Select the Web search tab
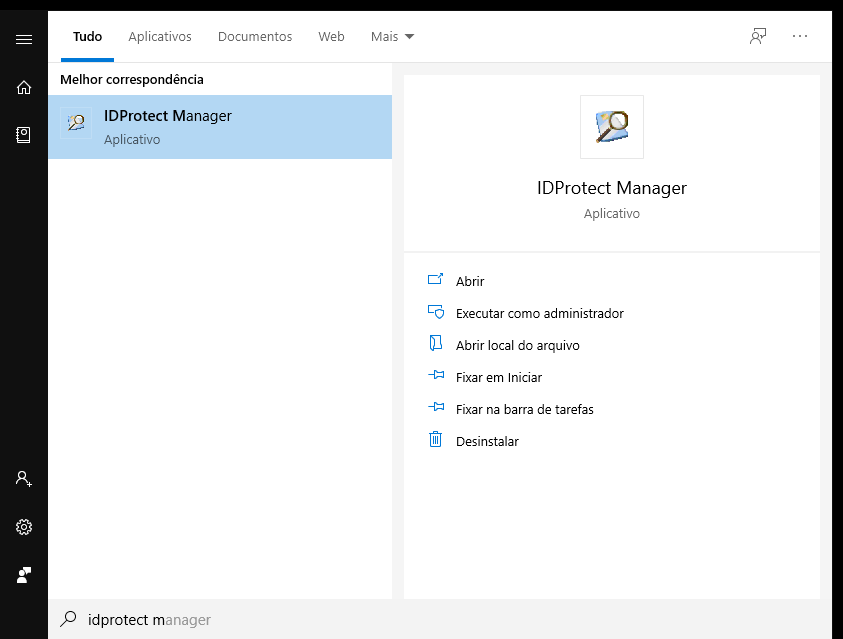 tap(331, 37)
